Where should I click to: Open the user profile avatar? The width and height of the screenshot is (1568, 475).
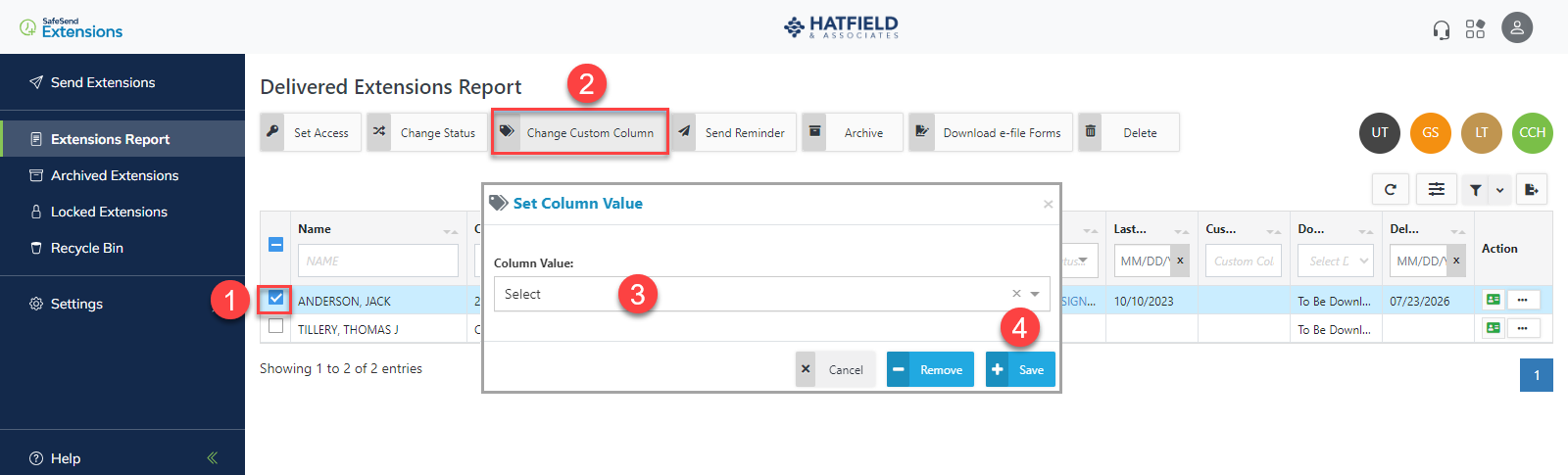(x=1517, y=27)
